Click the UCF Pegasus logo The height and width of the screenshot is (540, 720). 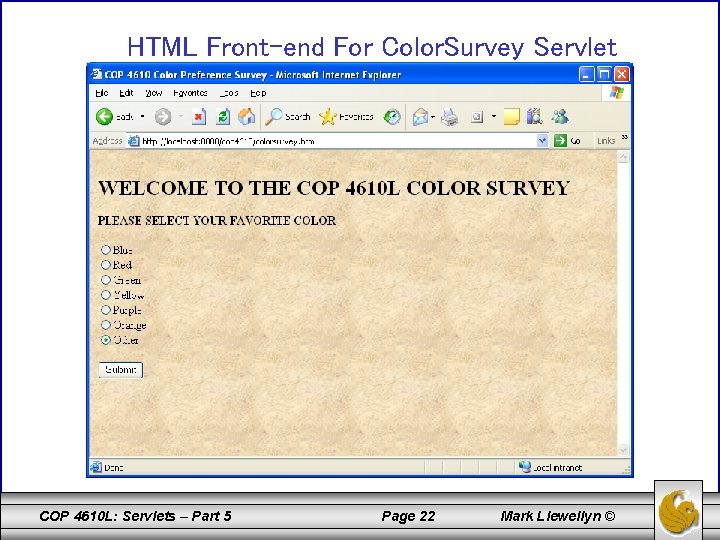point(678,510)
